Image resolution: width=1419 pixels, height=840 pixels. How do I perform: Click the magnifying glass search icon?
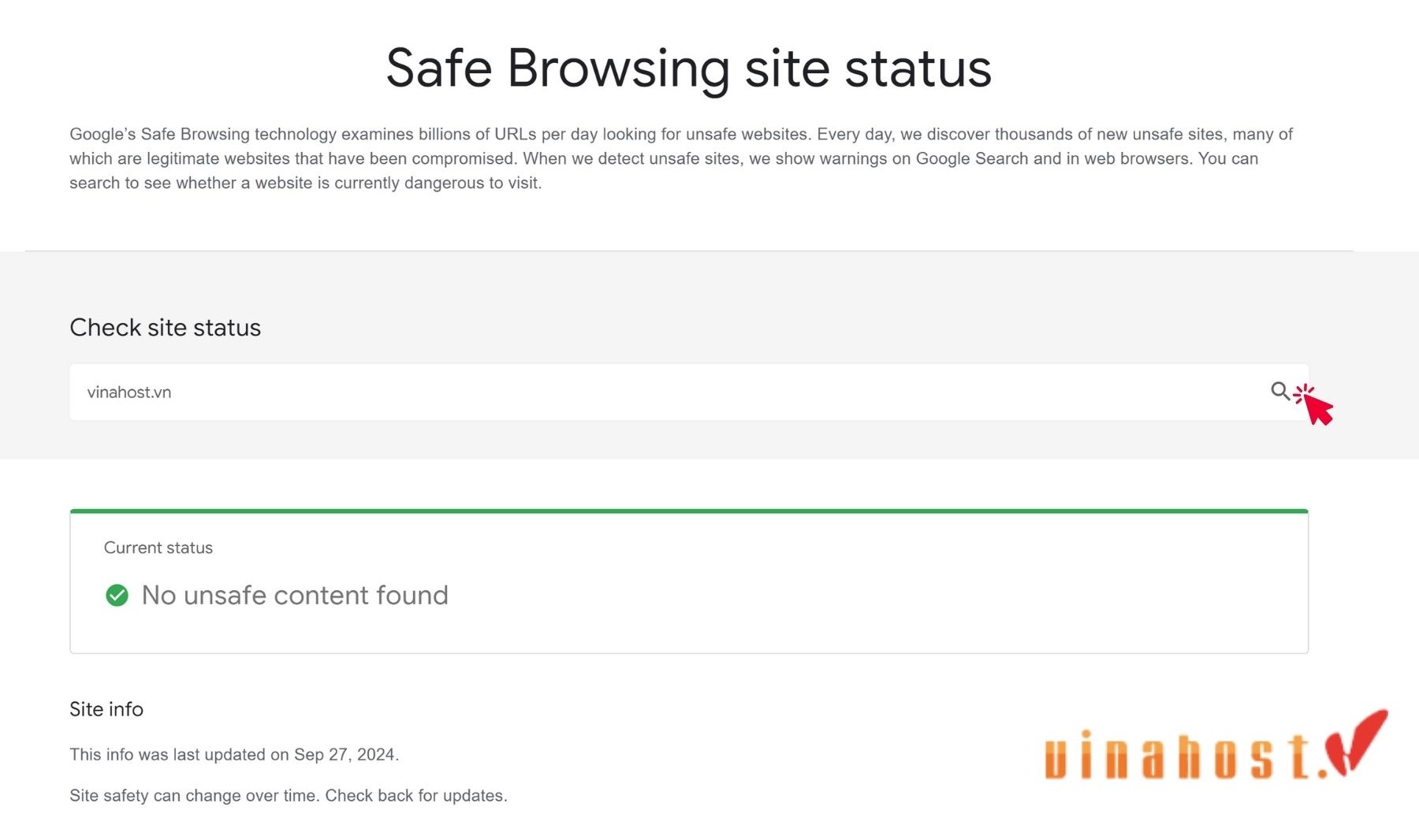coord(1279,391)
